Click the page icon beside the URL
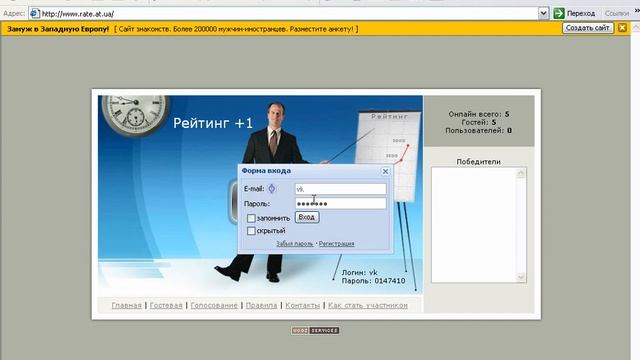Image resolution: width=640 pixels, height=360 pixels. [35, 13]
